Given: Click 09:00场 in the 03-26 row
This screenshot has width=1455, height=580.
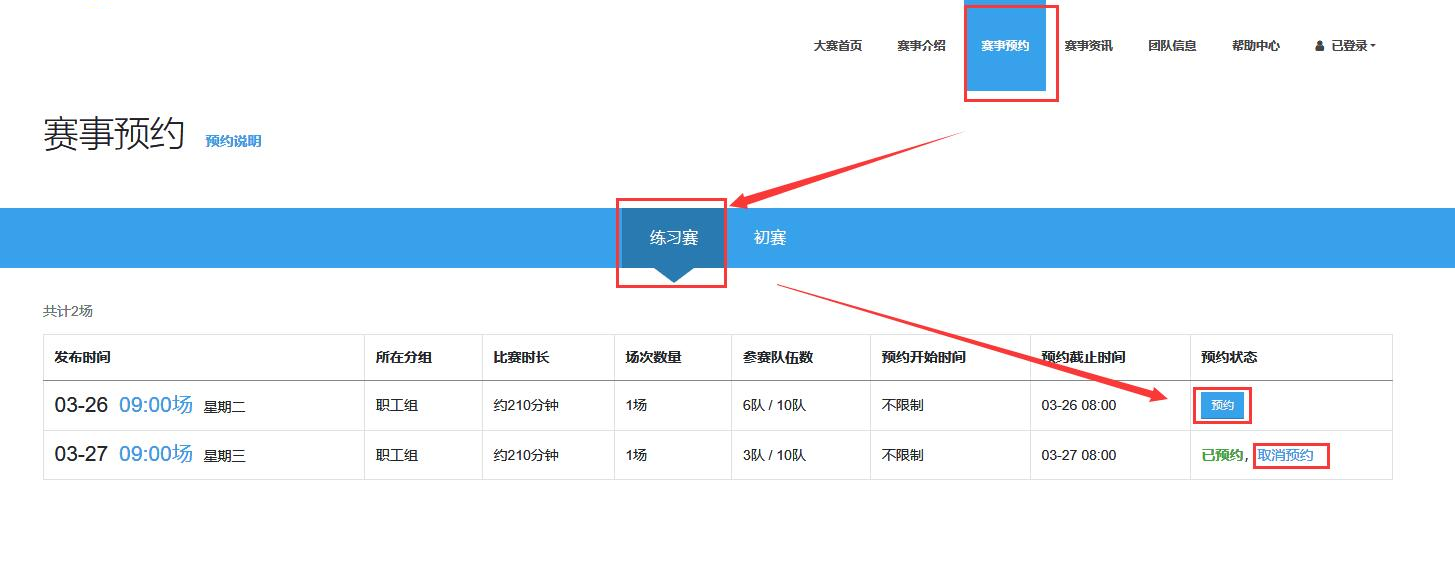Looking at the screenshot, I should pyautogui.click(x=155, y=405).
